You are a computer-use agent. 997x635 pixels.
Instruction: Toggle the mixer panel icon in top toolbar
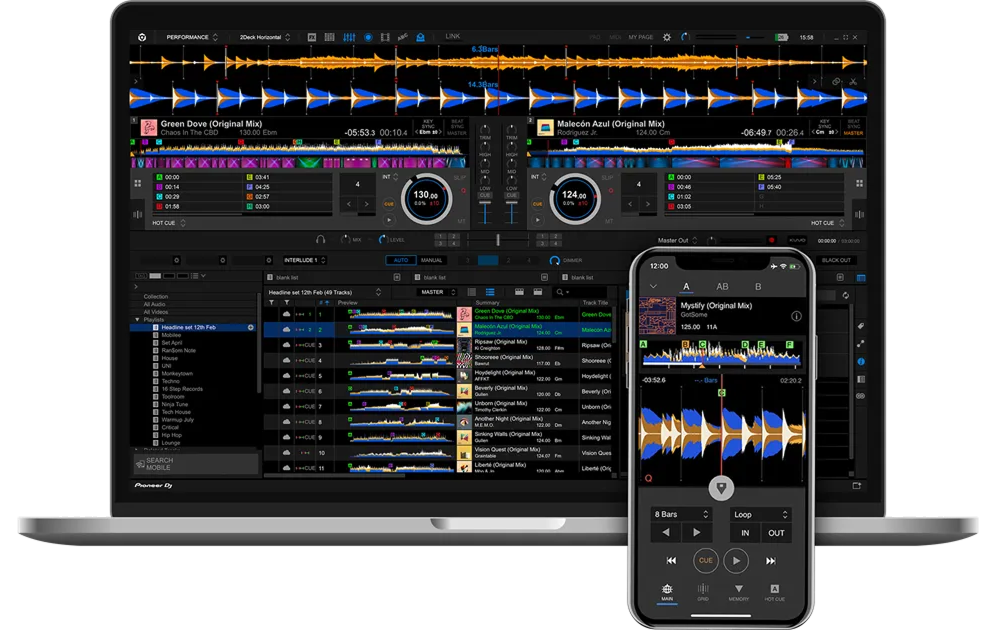[349, 38]
